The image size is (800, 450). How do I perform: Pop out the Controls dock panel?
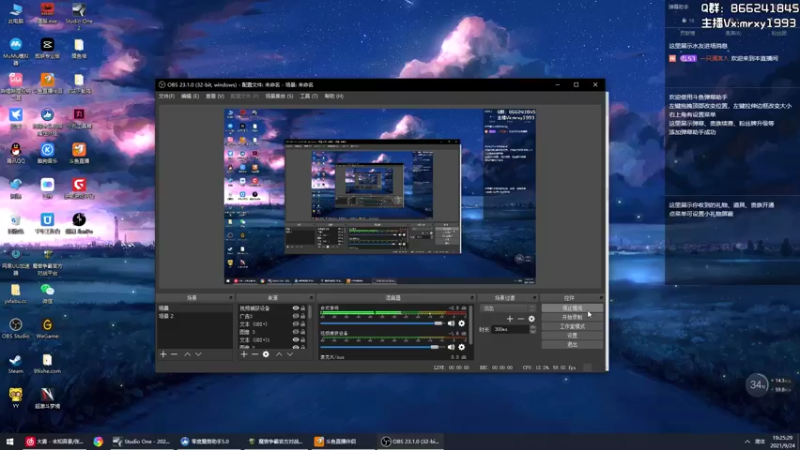pyautogui.click(x=601, y=297)
